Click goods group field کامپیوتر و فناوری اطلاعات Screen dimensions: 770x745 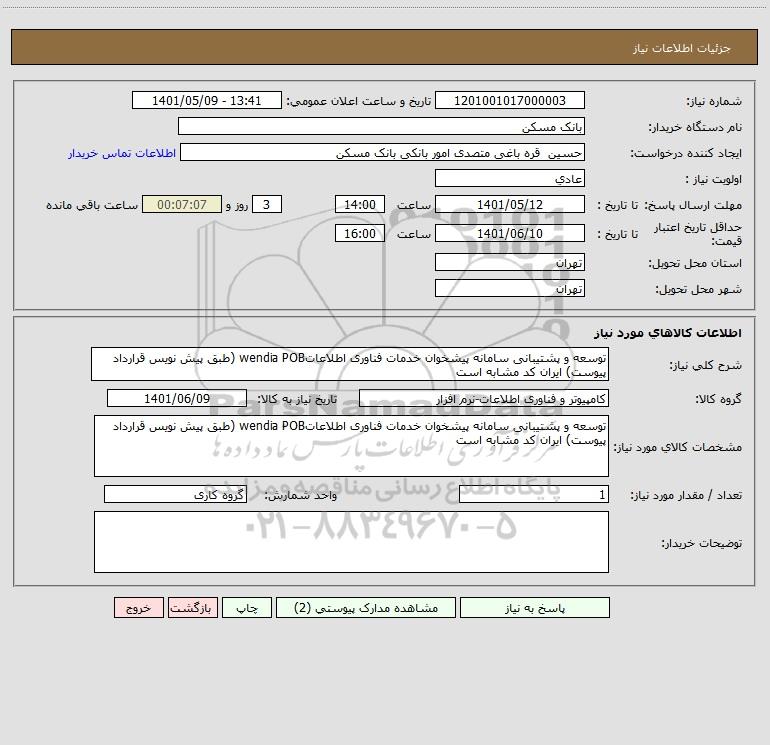484,398
